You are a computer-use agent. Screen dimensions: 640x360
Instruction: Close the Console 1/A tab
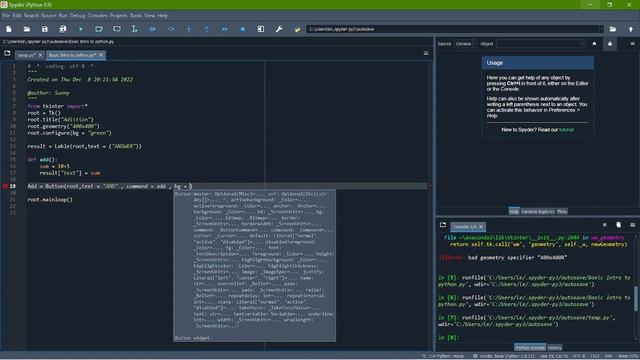coord(481,227)
